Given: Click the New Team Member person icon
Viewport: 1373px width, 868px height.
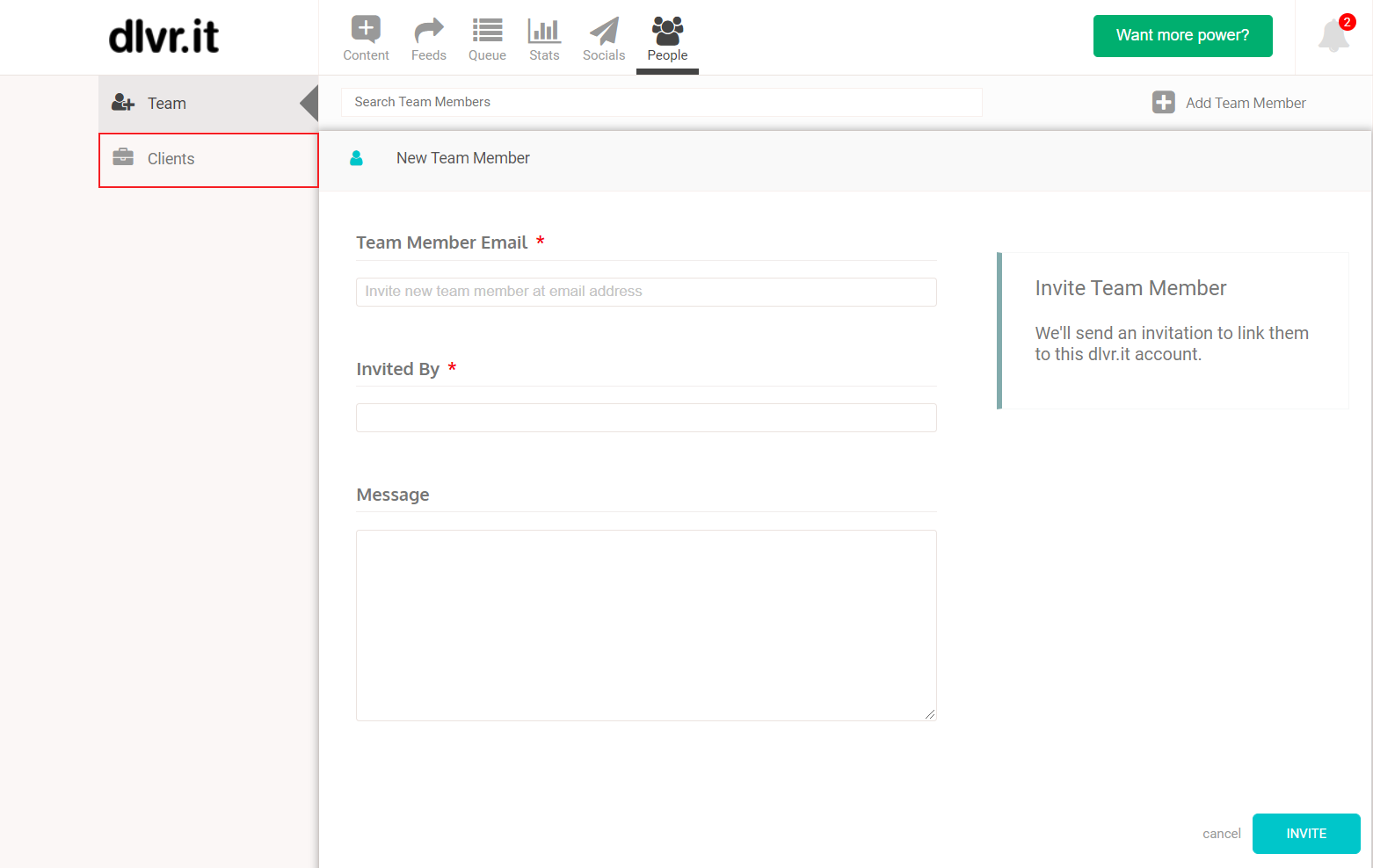Looking at the screenshot, I should [356, 158].
